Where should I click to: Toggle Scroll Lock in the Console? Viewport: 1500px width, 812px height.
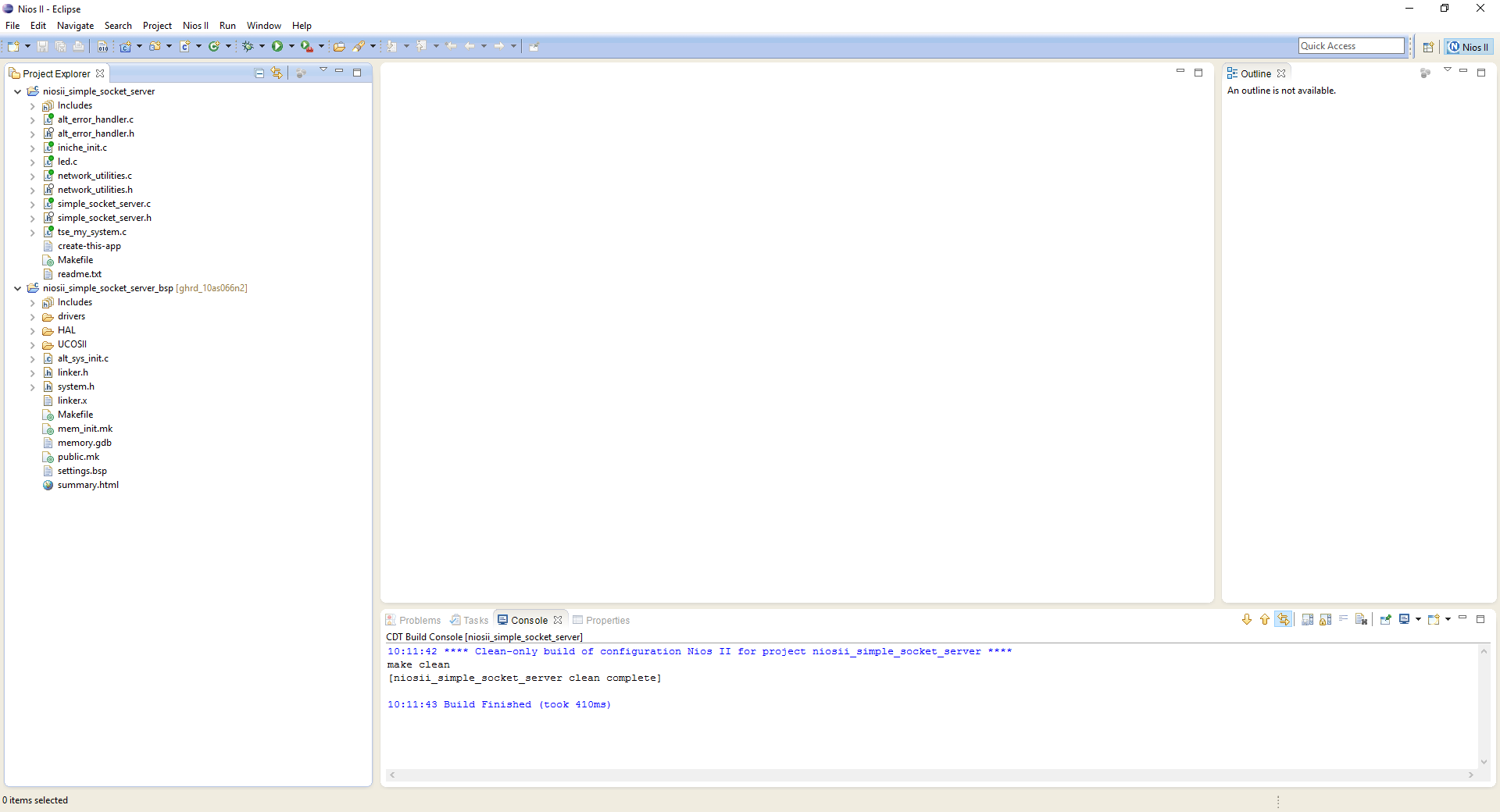[1326, 620]
